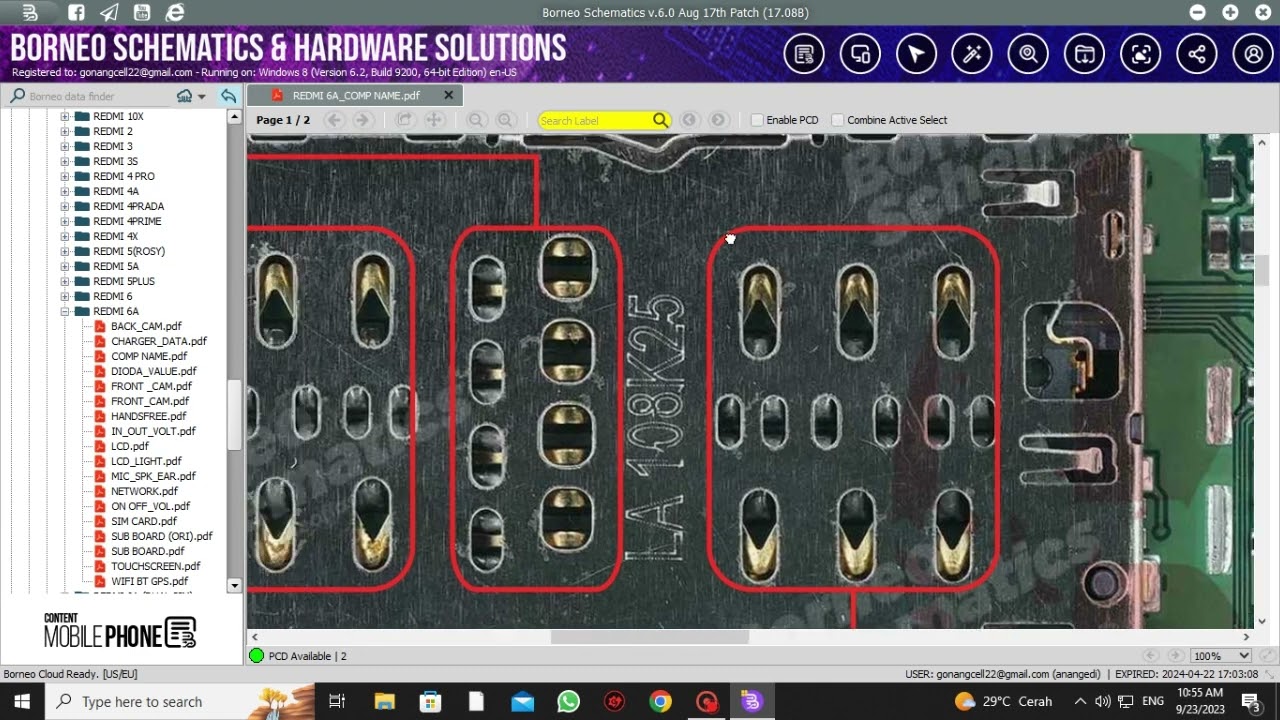Click the rotate page icon
Screen dimensions: 1280x720
[x=405, y=120]
